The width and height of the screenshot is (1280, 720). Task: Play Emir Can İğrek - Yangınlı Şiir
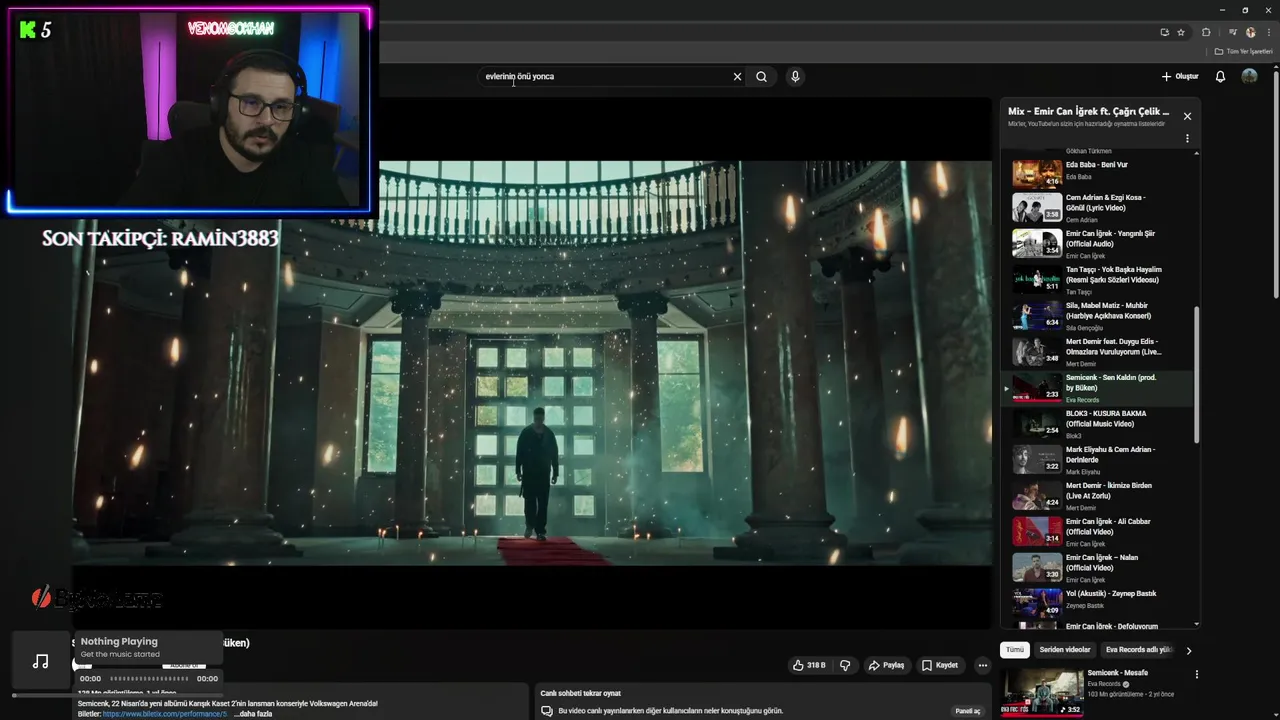pyautogui.click(x=1098, y=243)
